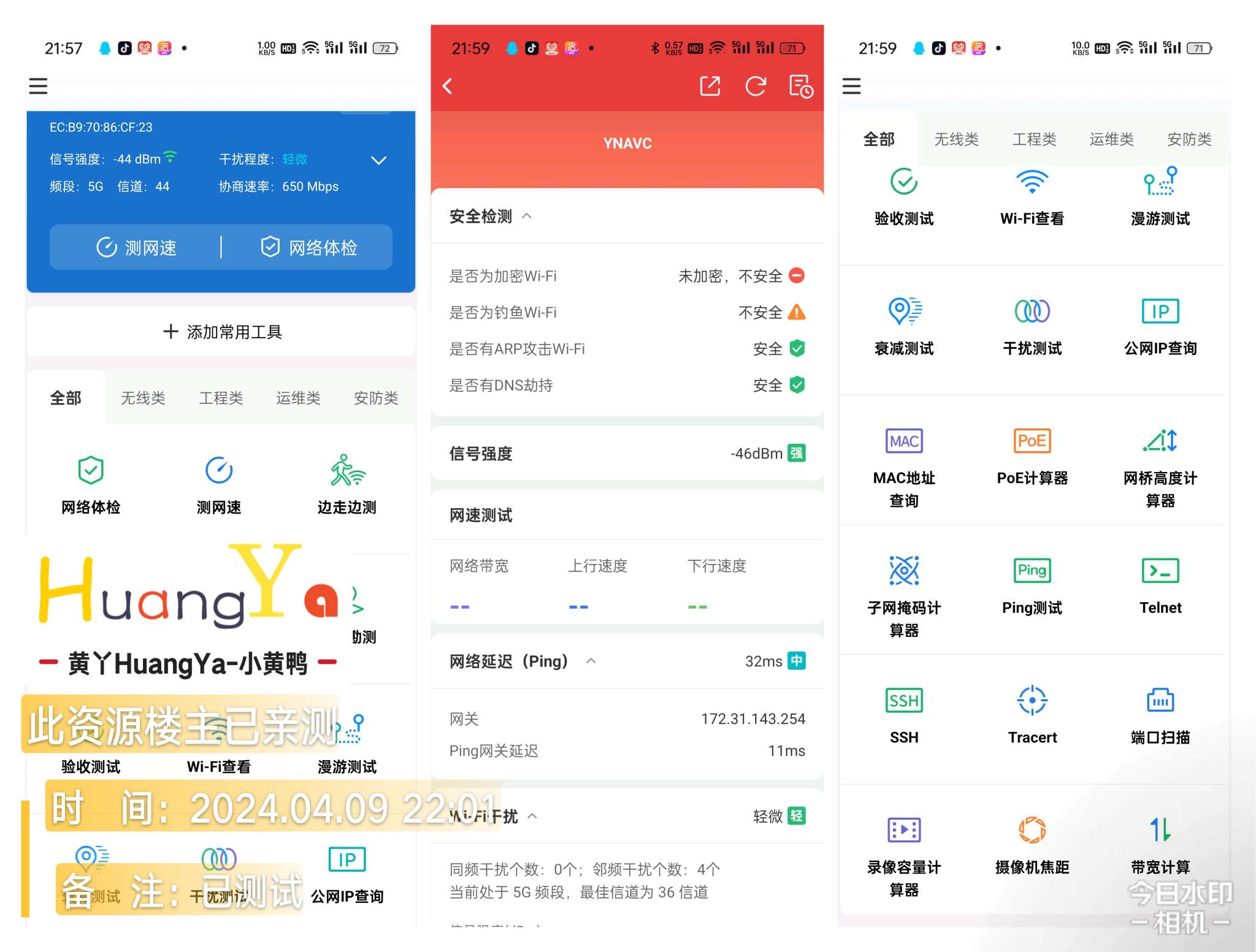
Task: Tap the 信号强度 -46dBm row
Action: pos(627,454)
